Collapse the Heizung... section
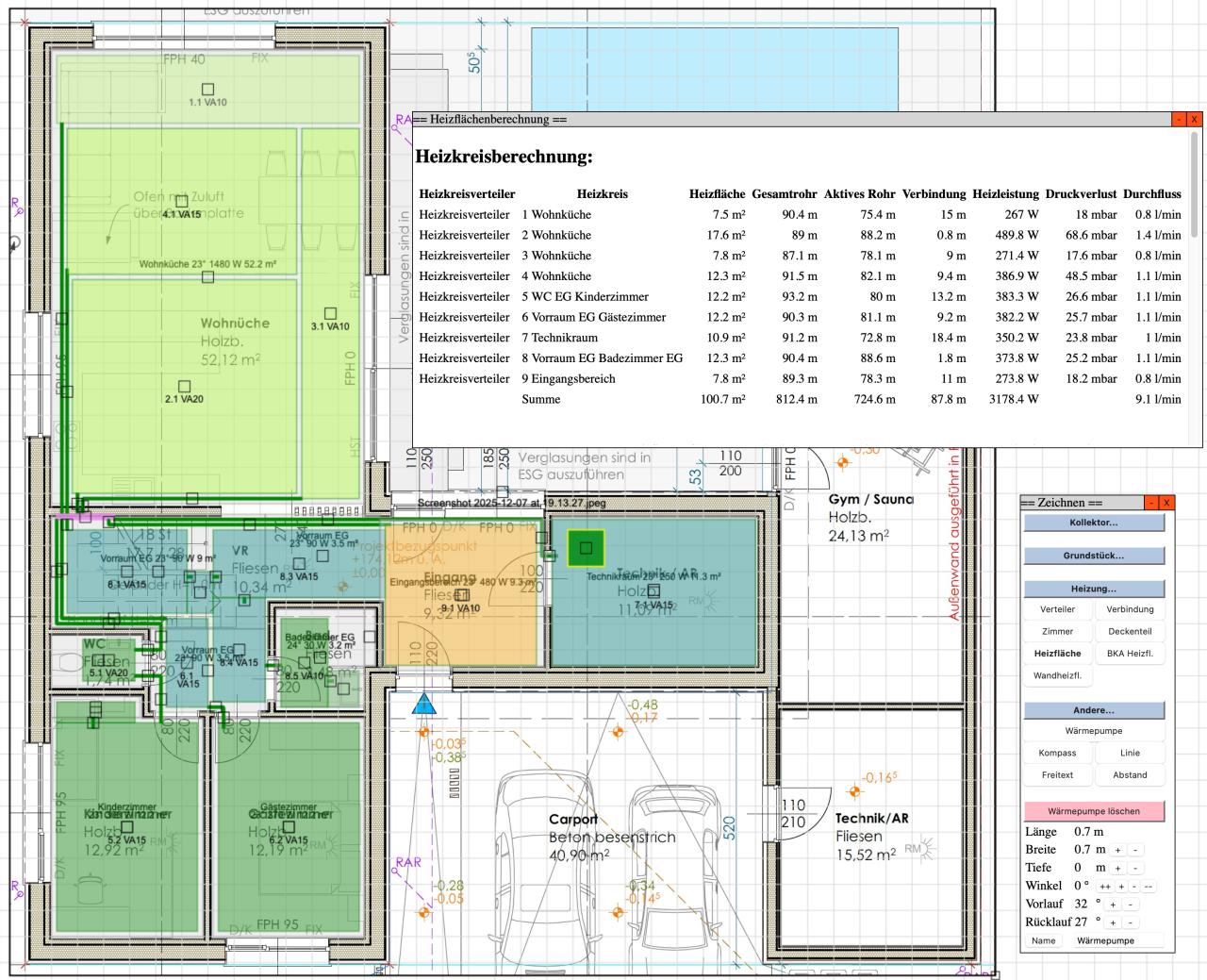 [1094, 589]
